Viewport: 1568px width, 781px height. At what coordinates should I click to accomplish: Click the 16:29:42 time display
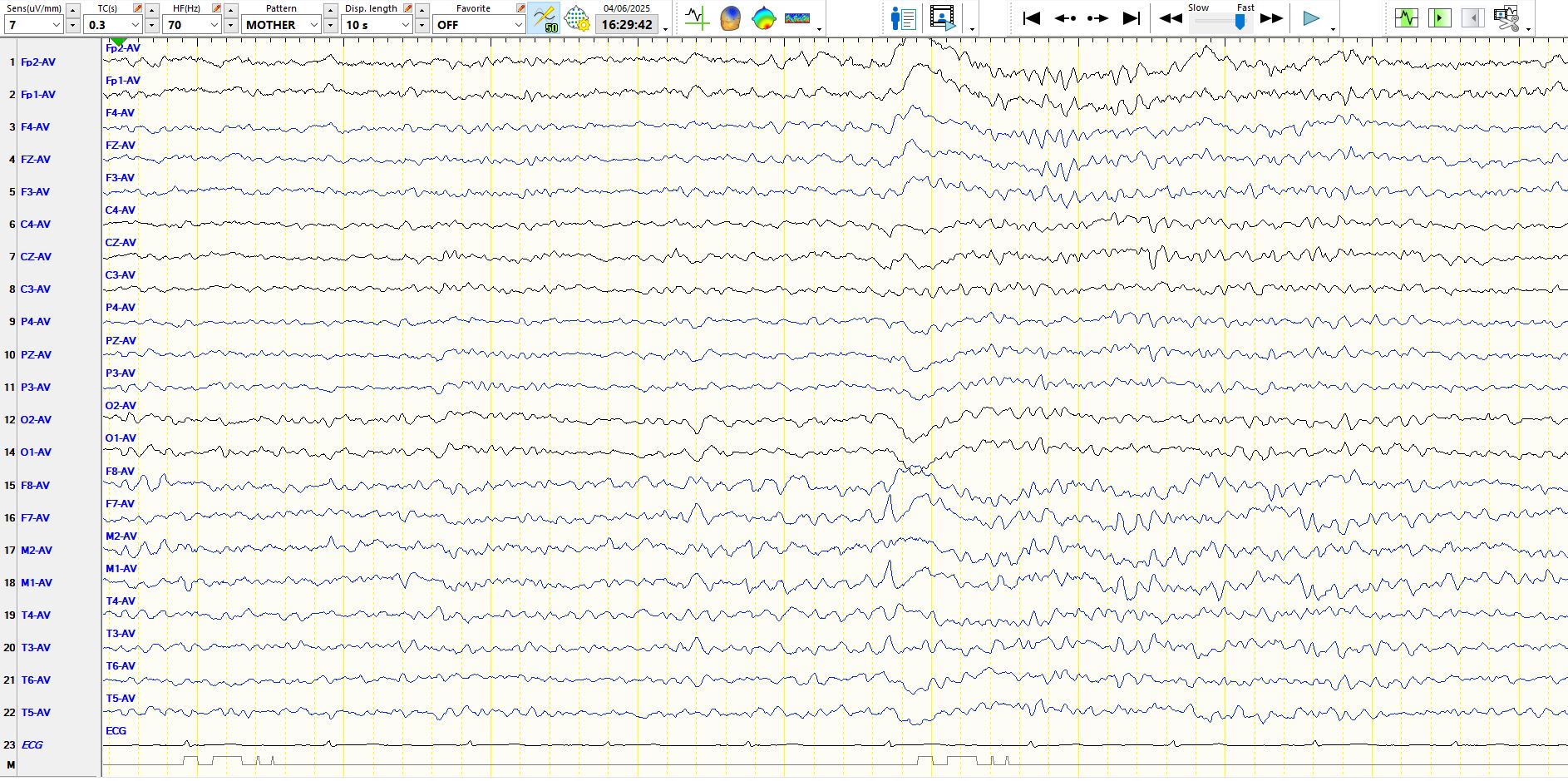coord(627,25)
